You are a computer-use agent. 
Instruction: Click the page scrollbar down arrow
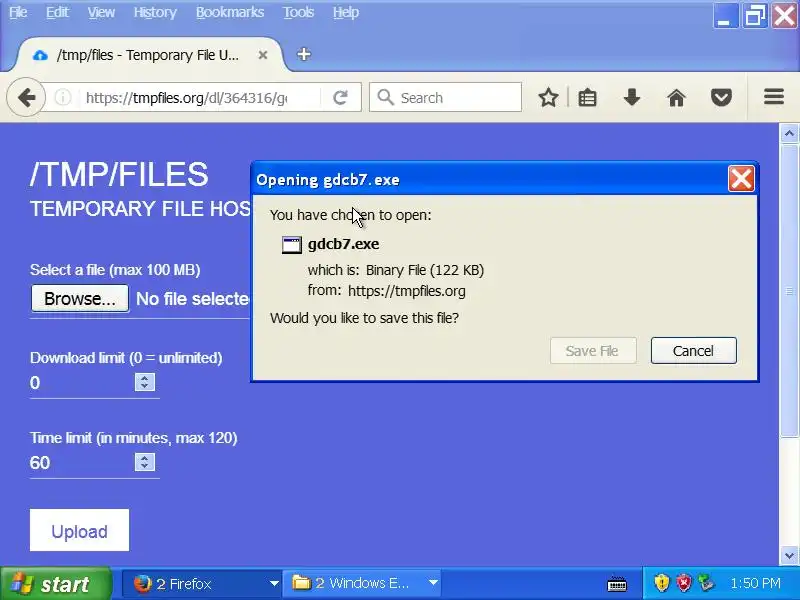(x=789, y=555)
